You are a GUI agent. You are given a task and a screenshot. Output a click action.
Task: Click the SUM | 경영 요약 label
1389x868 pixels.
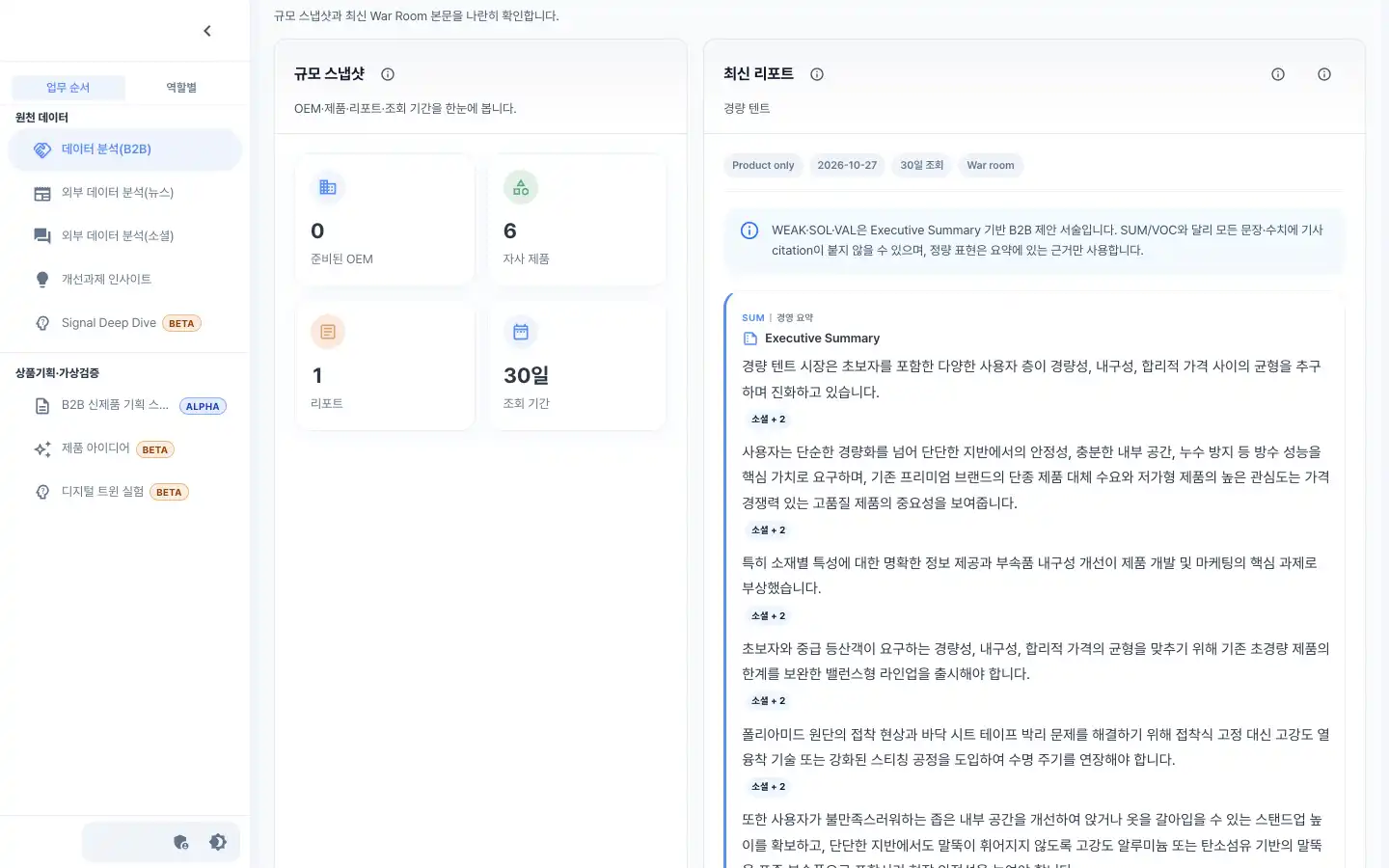pyautogui.click(x=777, y=317)
